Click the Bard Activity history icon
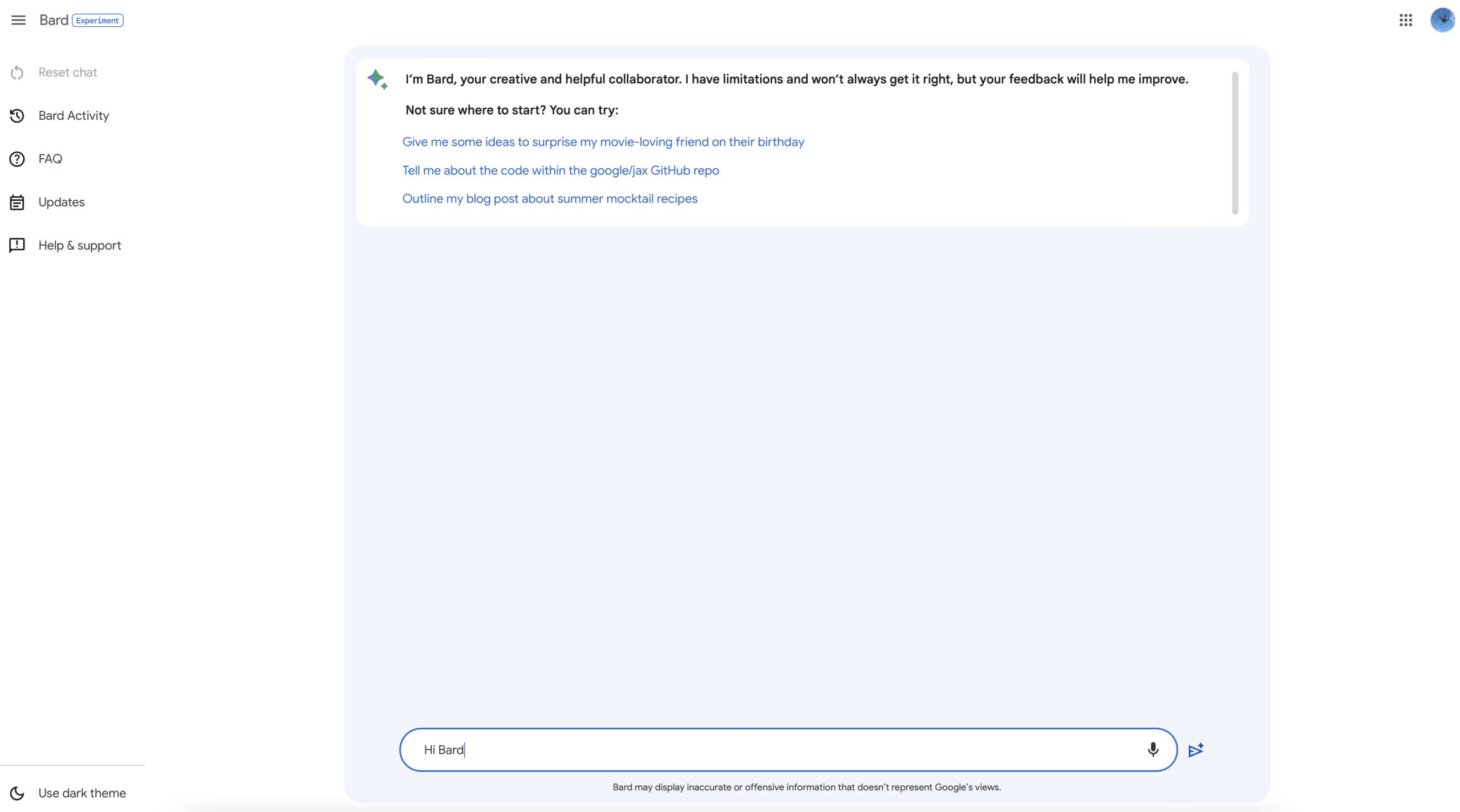Screen dimensions: 1460x812 (17, 116)
